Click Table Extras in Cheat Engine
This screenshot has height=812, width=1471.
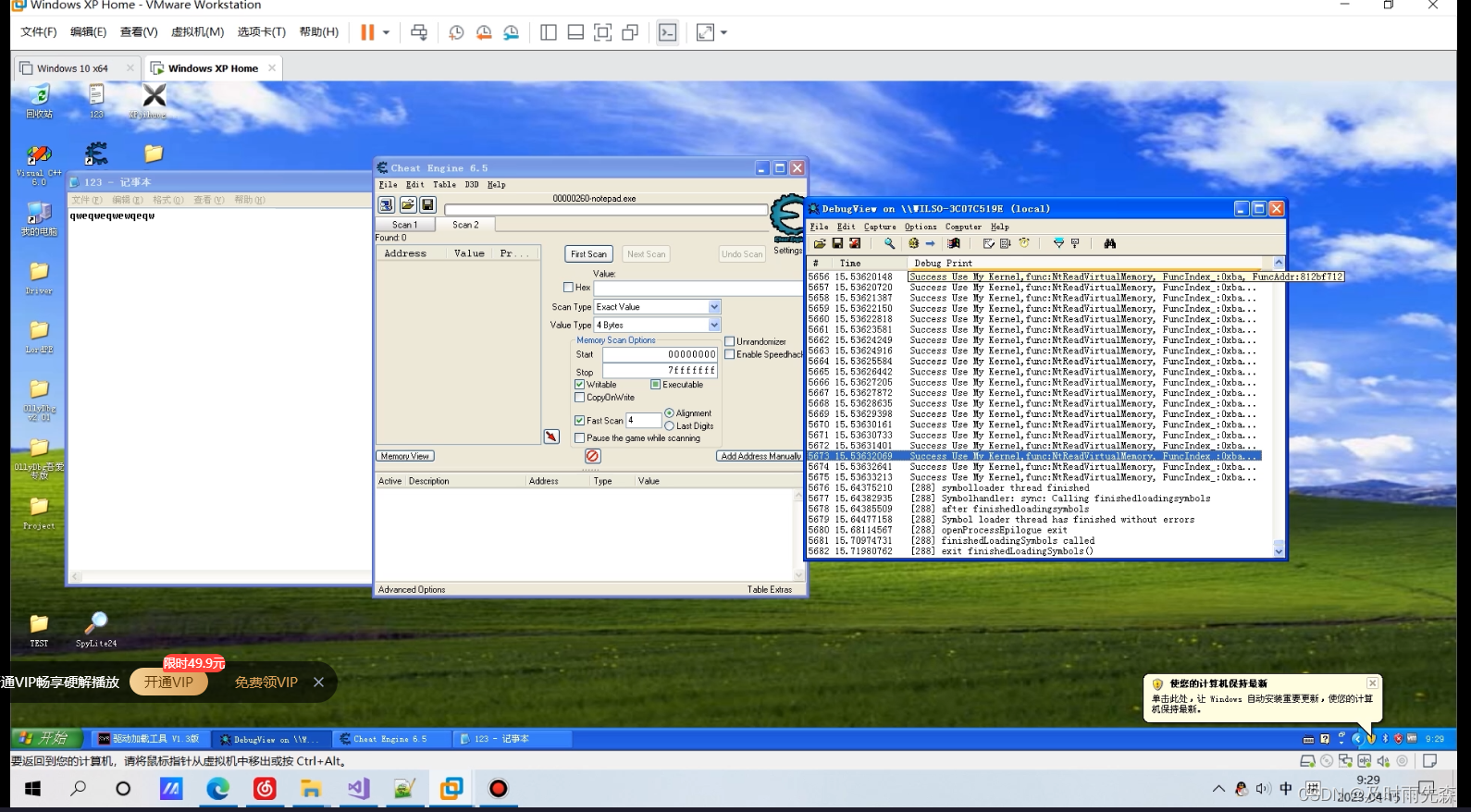(x=770, y=589)
